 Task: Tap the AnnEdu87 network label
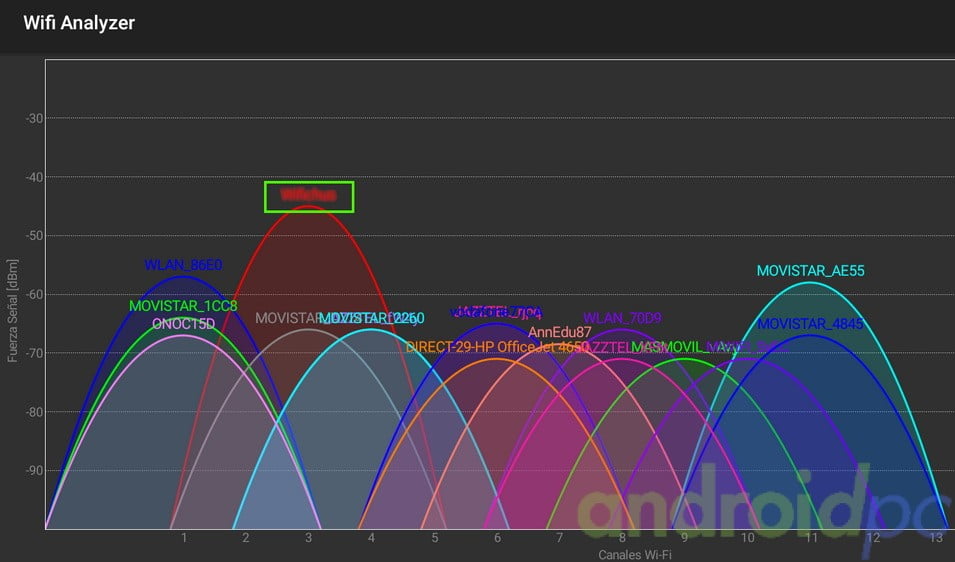(x=560, y=332)
